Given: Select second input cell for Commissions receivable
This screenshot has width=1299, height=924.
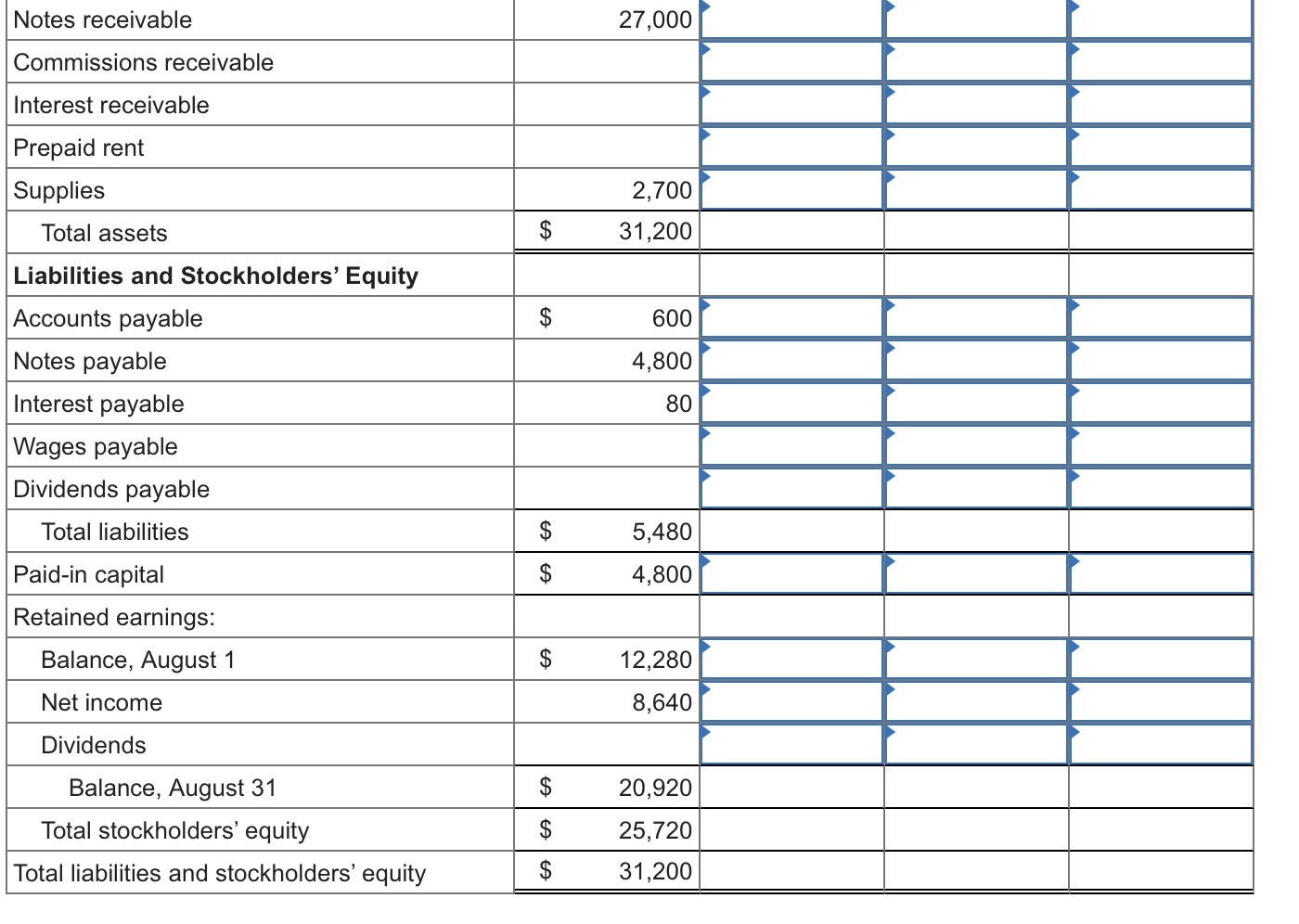Looking at the screenshot, I should (976, 61).
